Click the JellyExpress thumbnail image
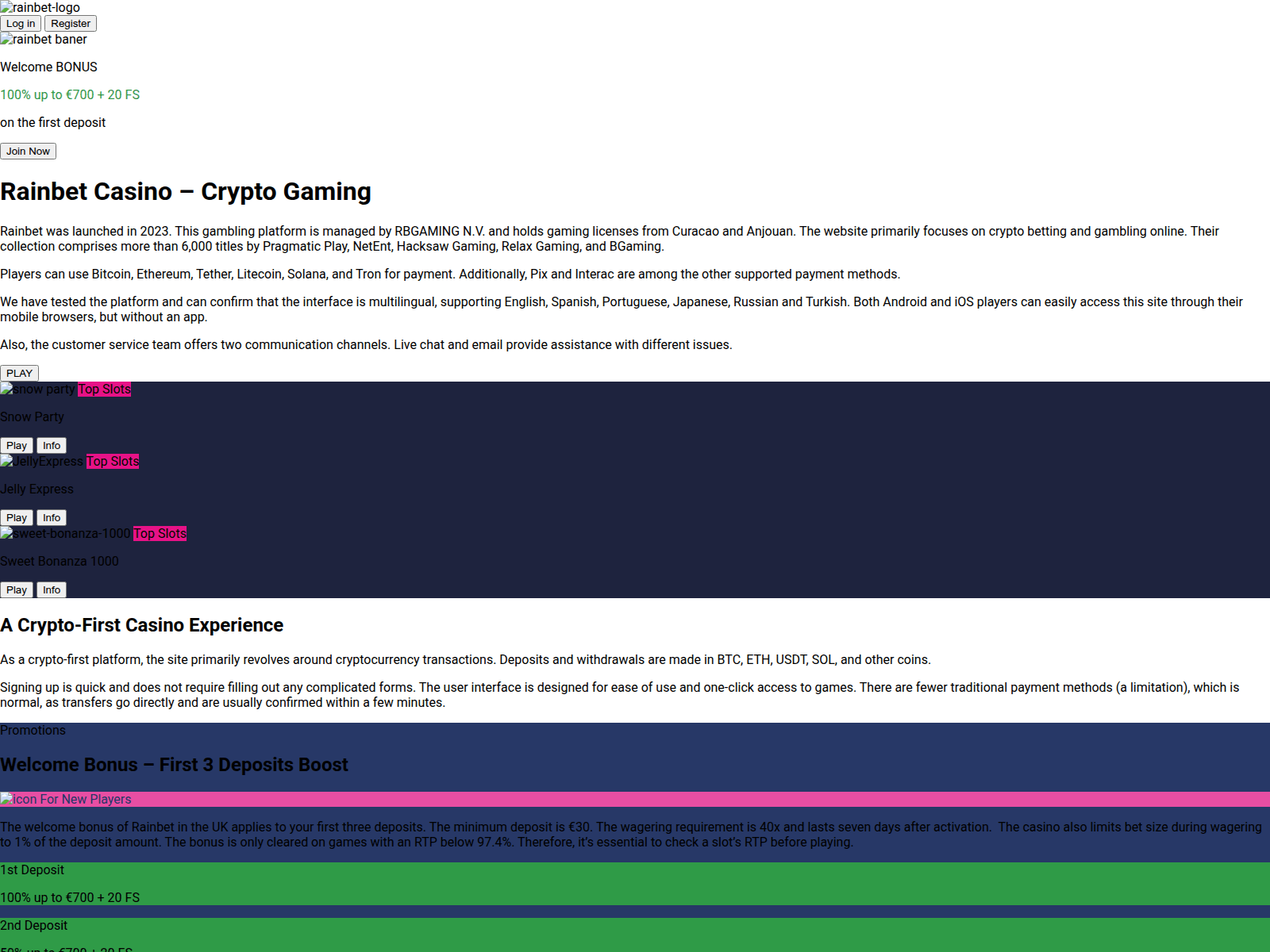Screen dimensions: 1270x952 [41, 462]
